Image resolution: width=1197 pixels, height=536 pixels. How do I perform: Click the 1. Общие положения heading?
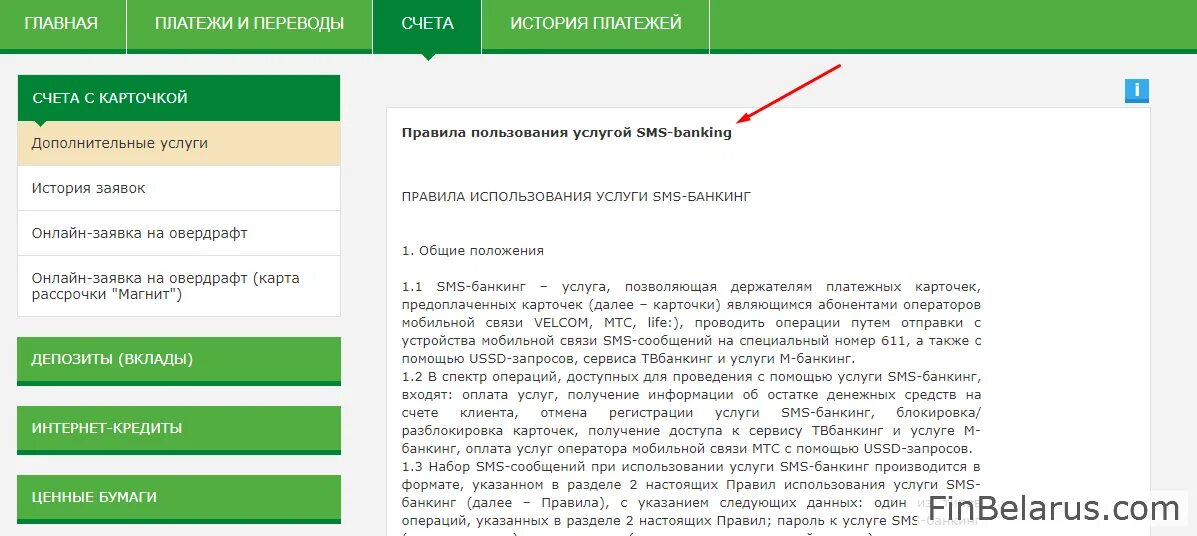473,250
